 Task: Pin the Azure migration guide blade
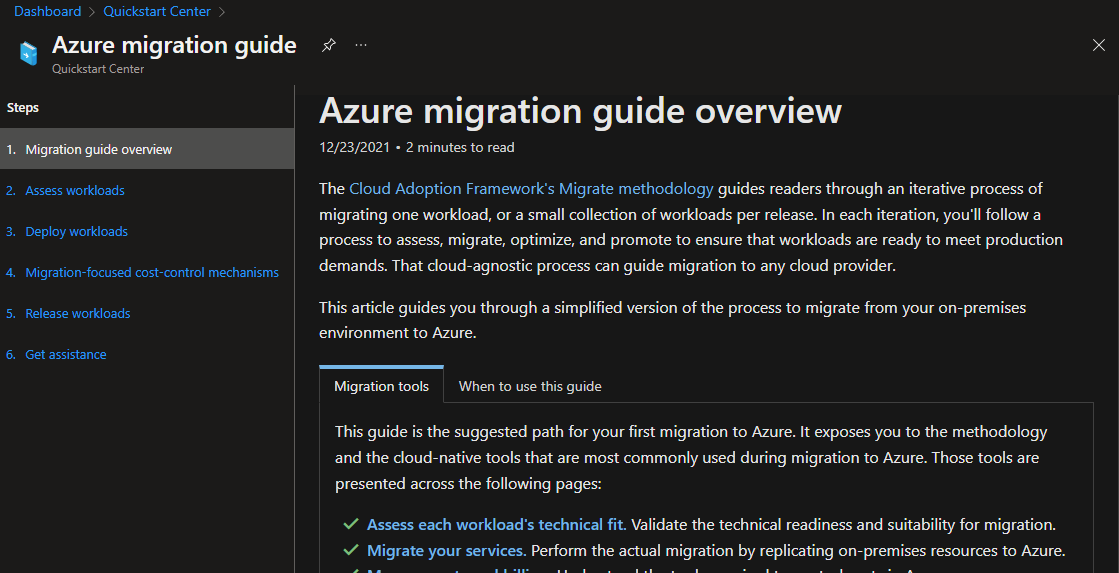(329, 45)
